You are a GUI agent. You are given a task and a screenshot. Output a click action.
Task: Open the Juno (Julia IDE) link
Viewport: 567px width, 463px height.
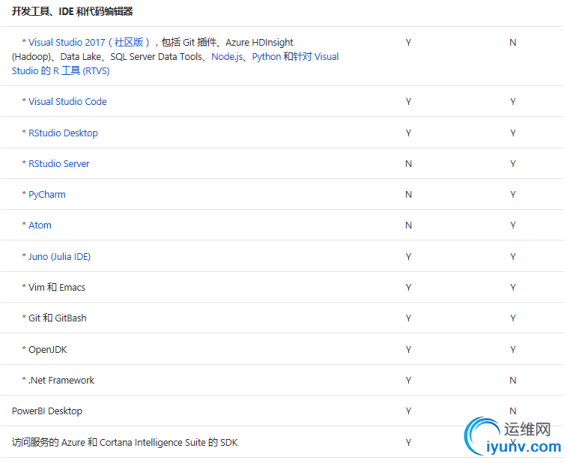coord(59,257)
